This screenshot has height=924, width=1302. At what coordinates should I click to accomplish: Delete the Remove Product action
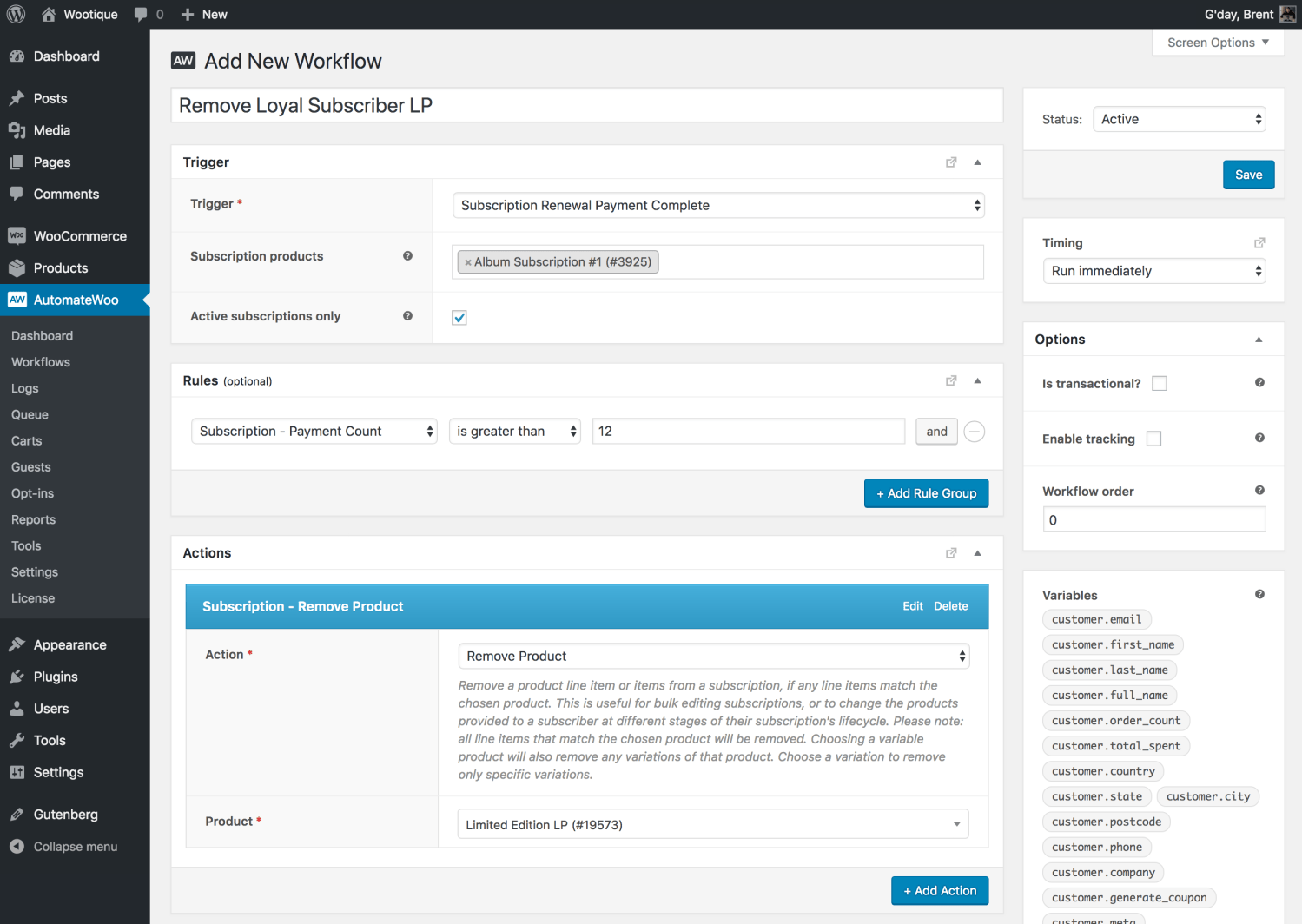tap(951, 606)
